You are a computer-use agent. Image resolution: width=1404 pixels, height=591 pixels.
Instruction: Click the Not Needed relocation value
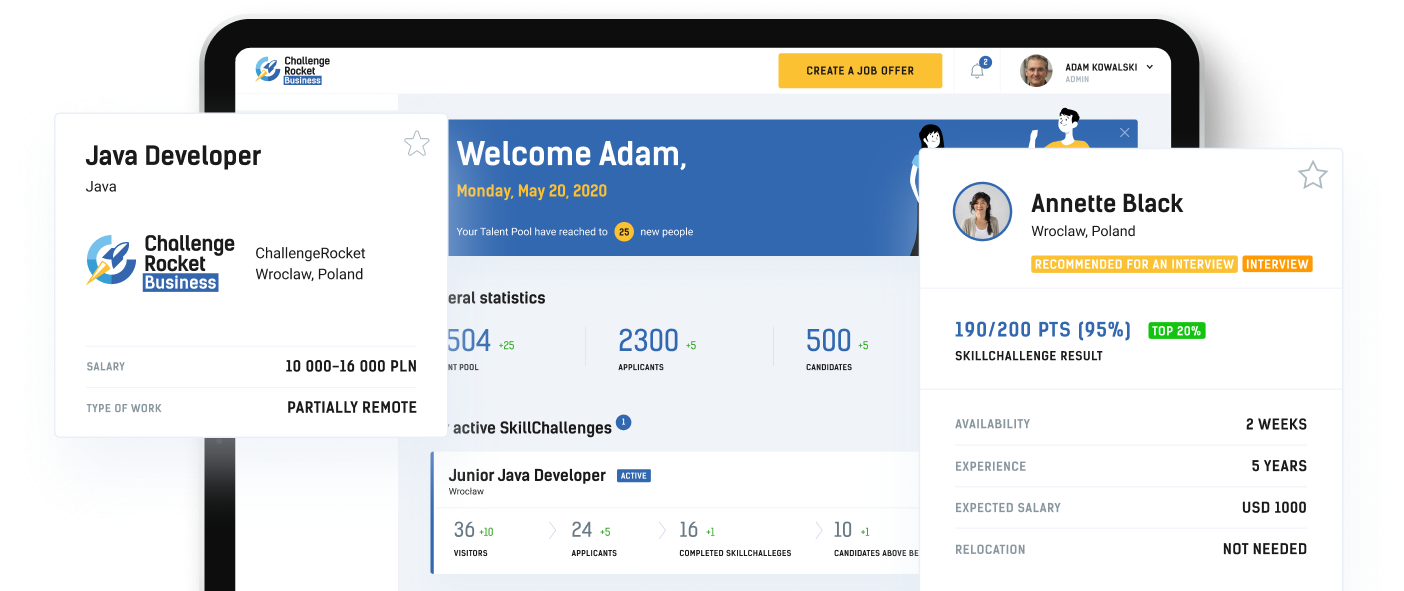tap(1265, 550)
